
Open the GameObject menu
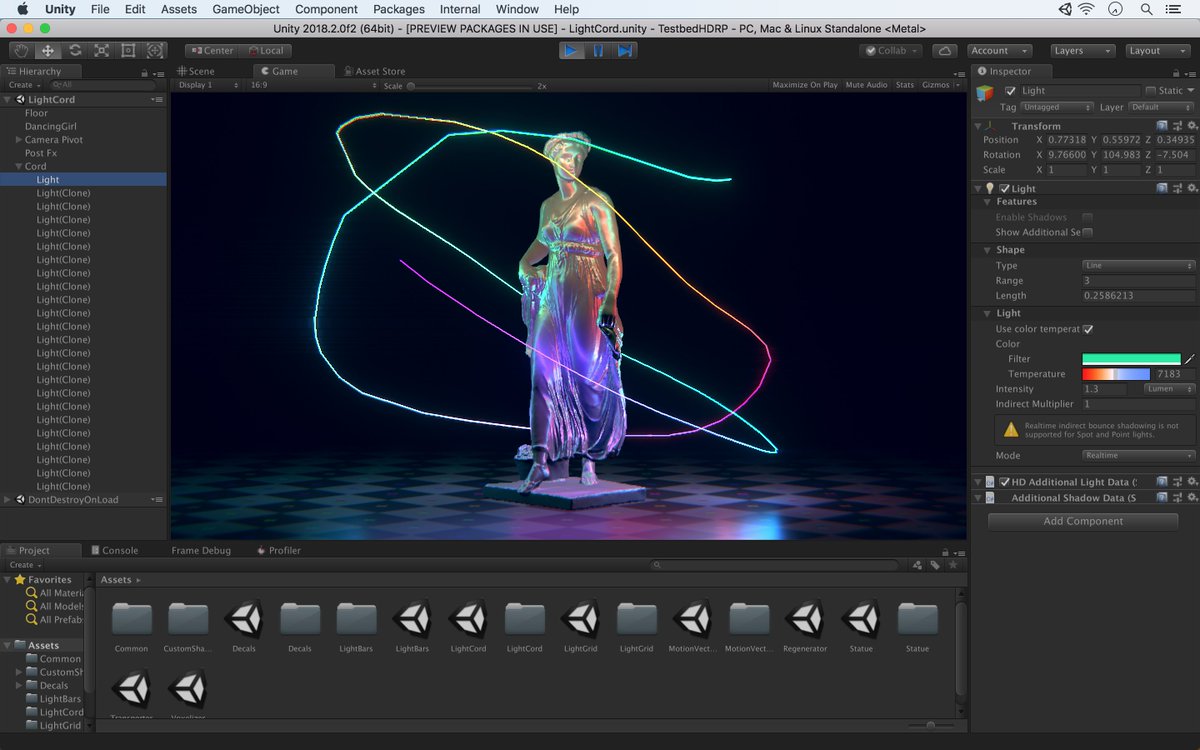click(245, 9)
